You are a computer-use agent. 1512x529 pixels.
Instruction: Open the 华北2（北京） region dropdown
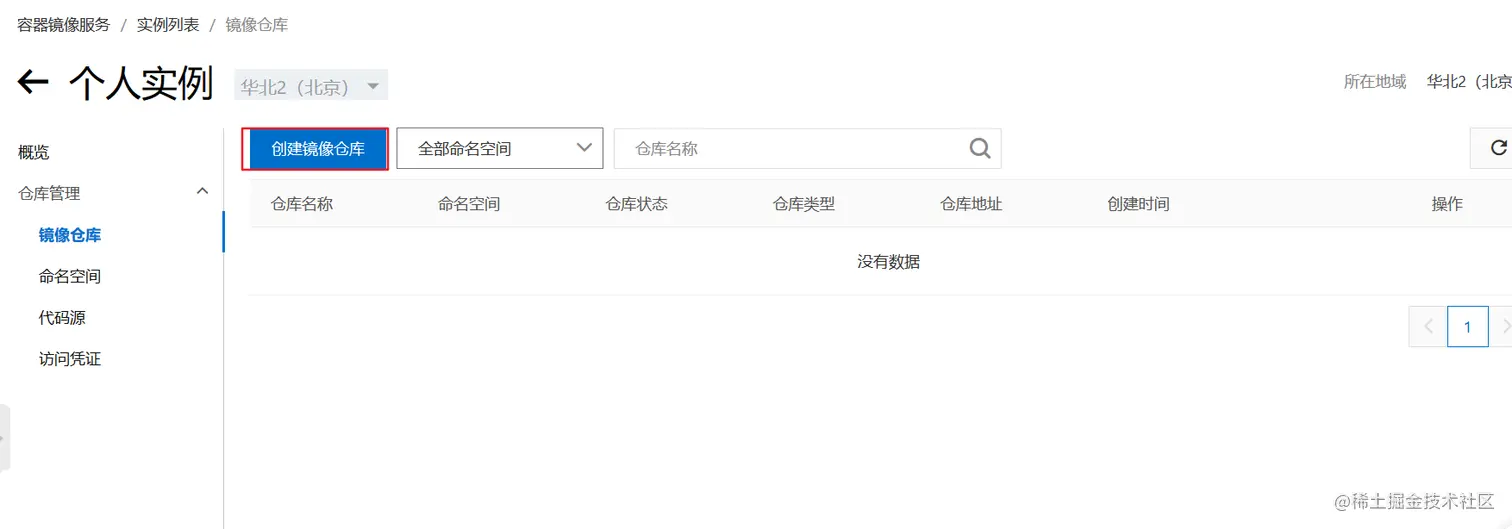click(x=311, y=86)
